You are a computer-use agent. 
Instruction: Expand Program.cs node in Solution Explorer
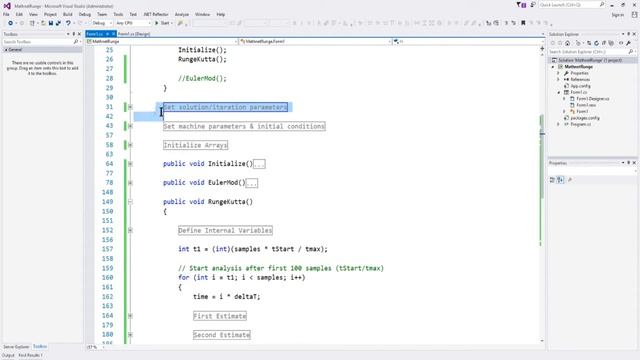click(559, 124)
